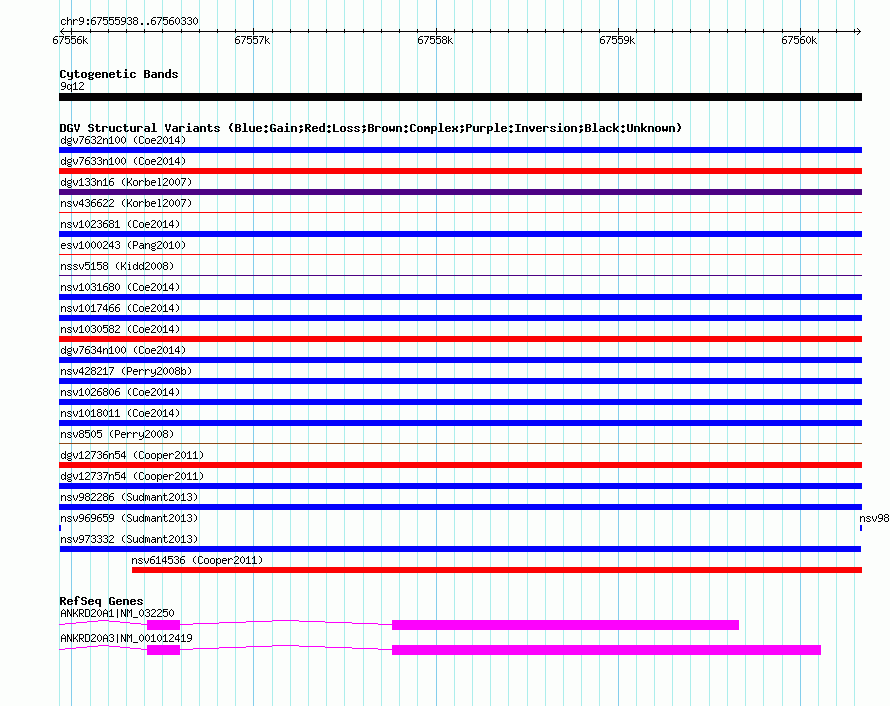Click the black 9q12 cytogenetic band bar

[460, 97]
